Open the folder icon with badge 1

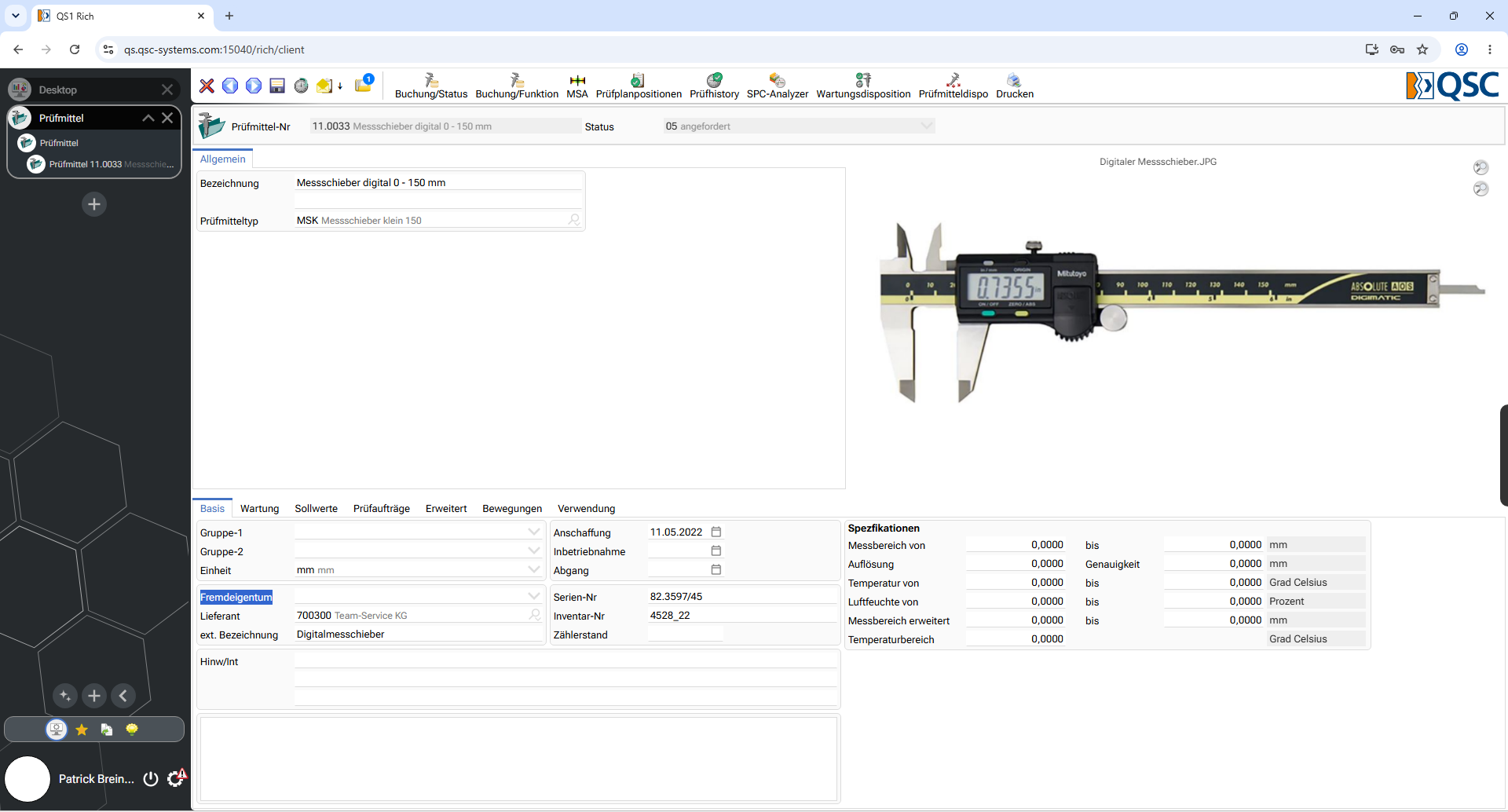pos(364,83)
